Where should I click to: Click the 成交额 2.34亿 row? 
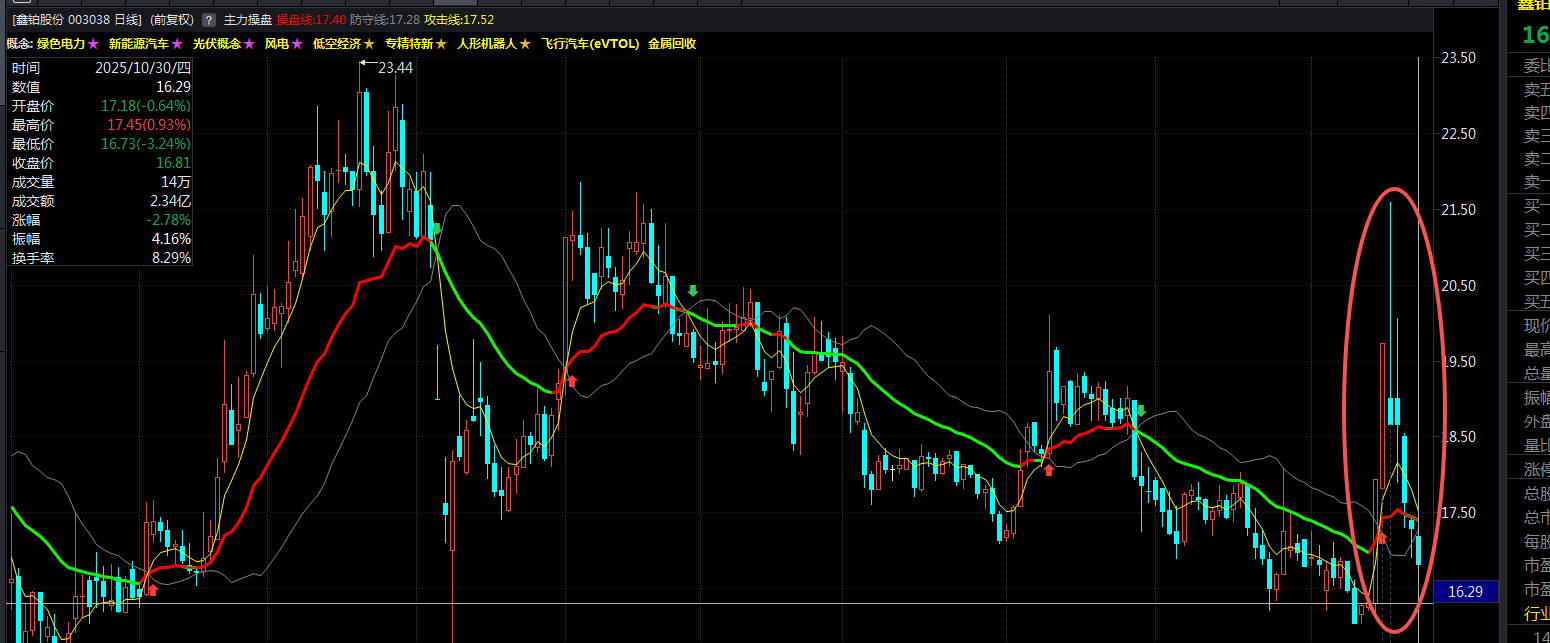click(101, 201)
